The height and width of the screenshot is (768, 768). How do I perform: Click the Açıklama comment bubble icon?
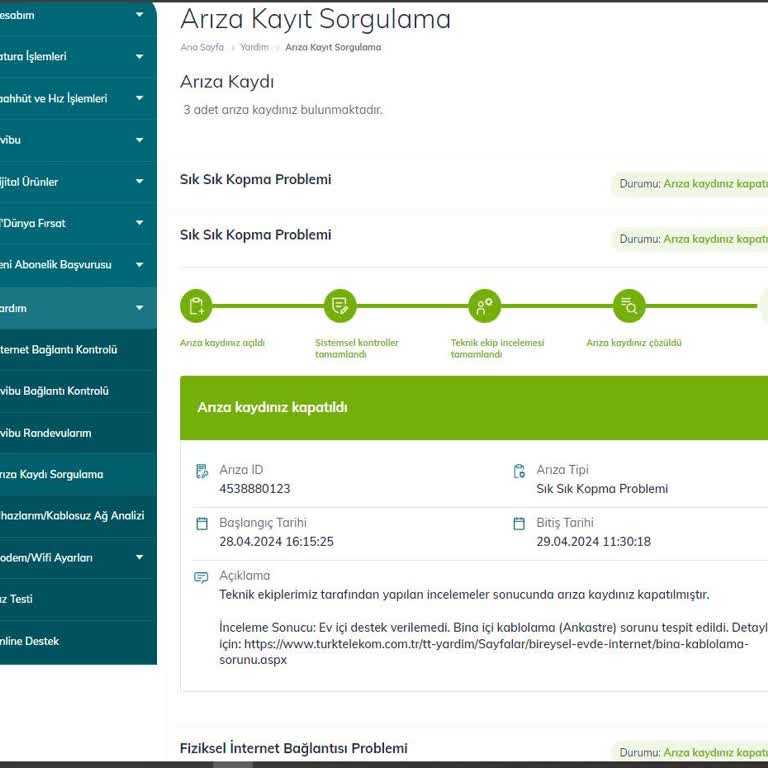201,577
